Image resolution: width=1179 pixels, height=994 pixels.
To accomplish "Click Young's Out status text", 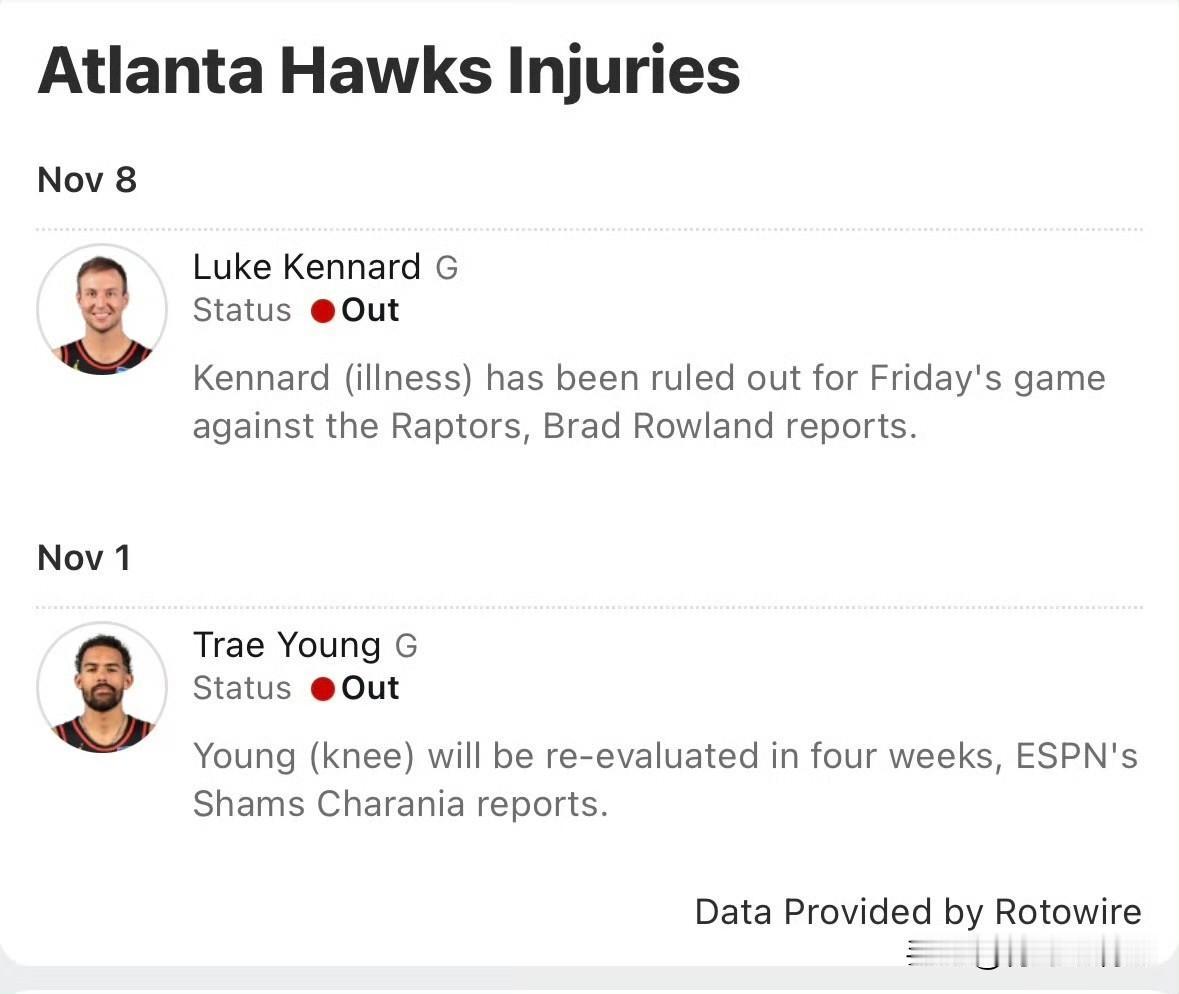I will (x=370, y=689).
